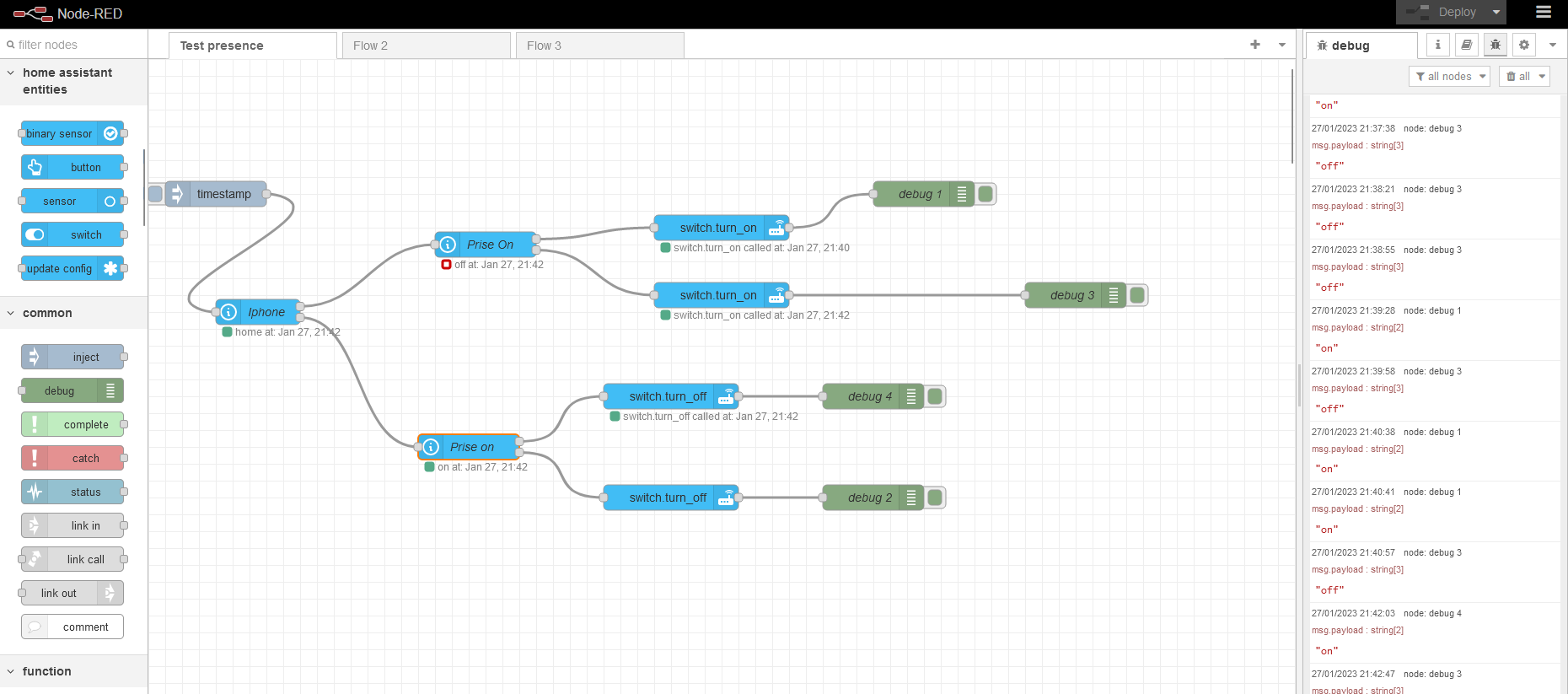Image resolution: width=1568 pixels, height=694 pixels.
Task: Switch to the Flow 3 tab
Action: [x=599, y=46]
